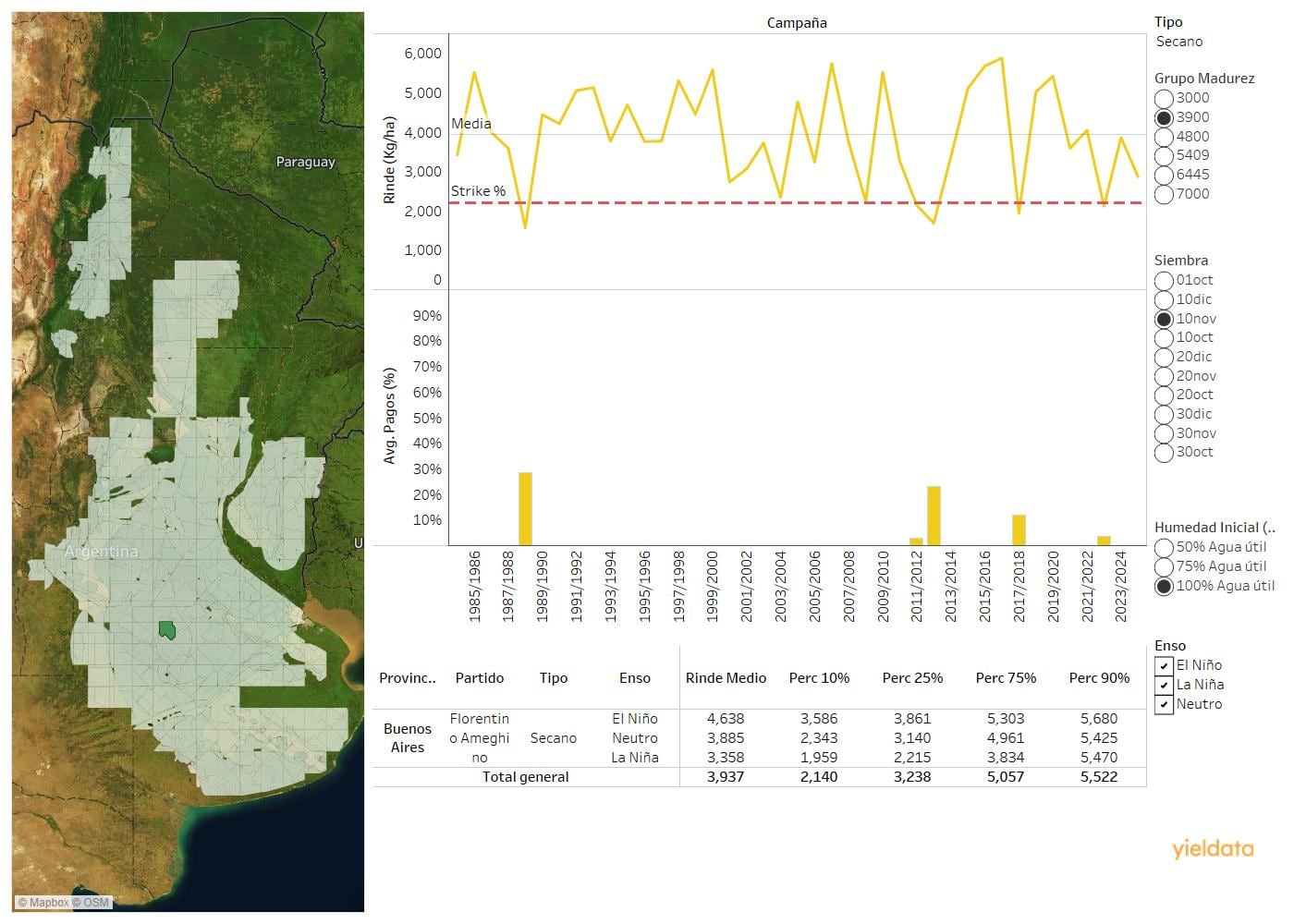Viewport: 1294px width, 924px height.
Task: Click the 1988/1989 payout bar
Action: pos(525,509)
